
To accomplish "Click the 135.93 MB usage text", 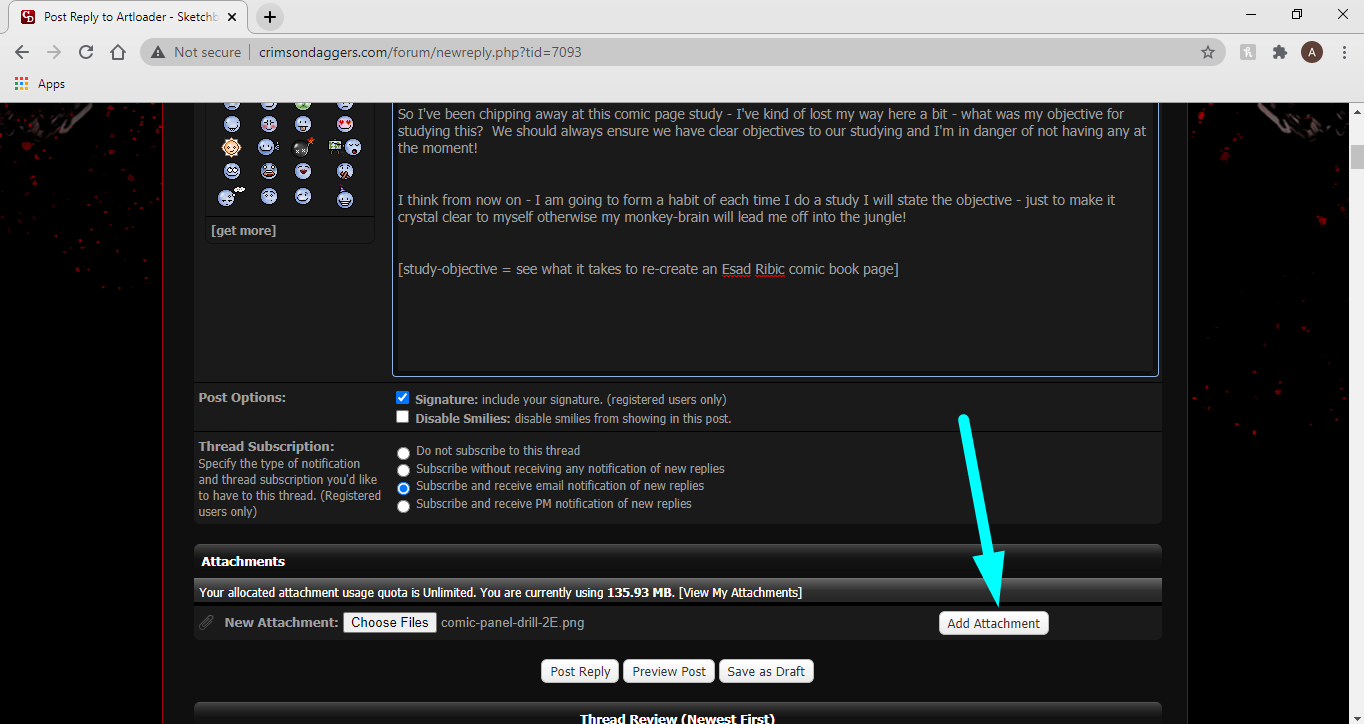I will pos(641,592).
